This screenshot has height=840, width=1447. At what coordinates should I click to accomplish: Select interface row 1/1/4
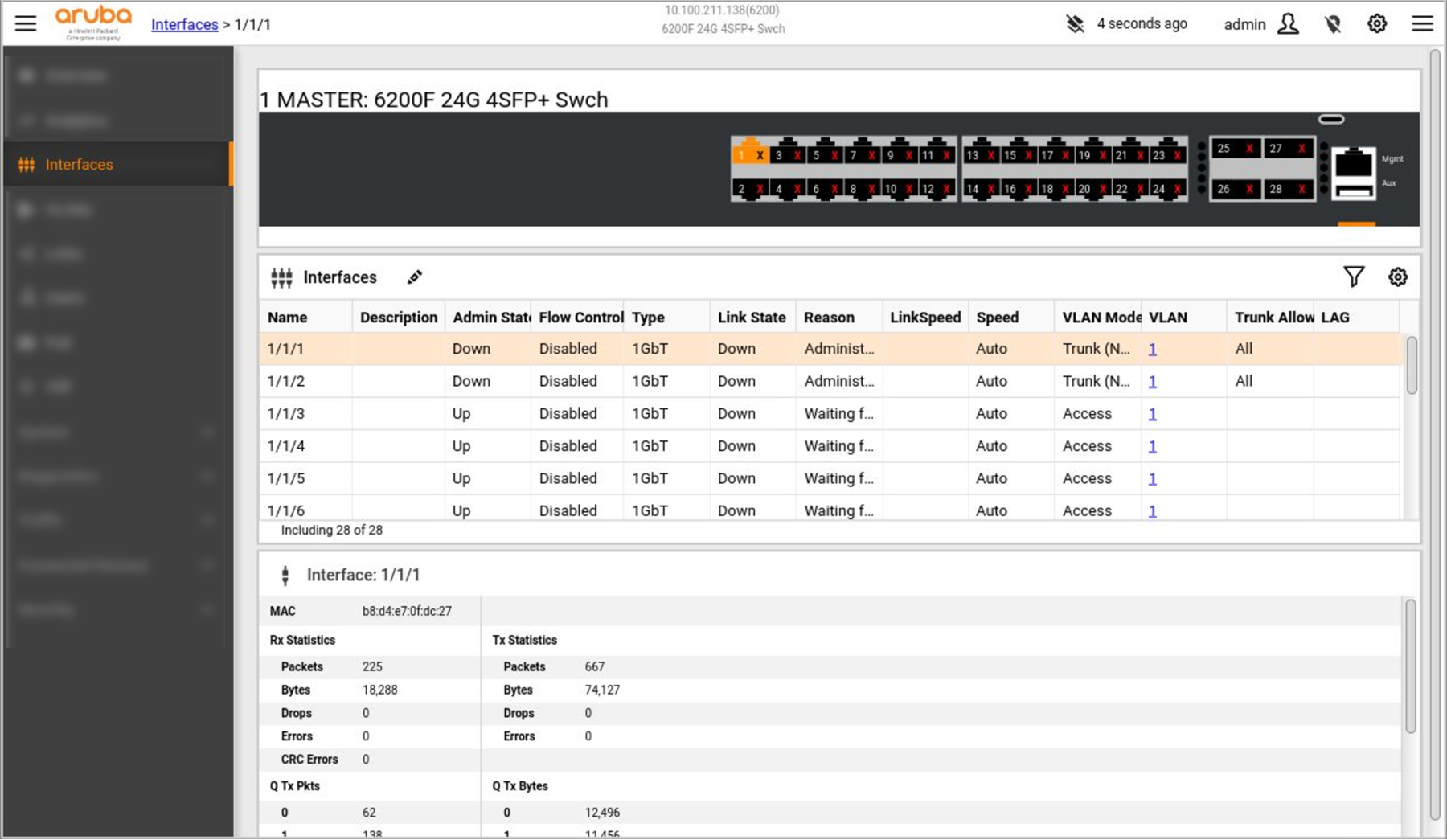click(830, 446)
